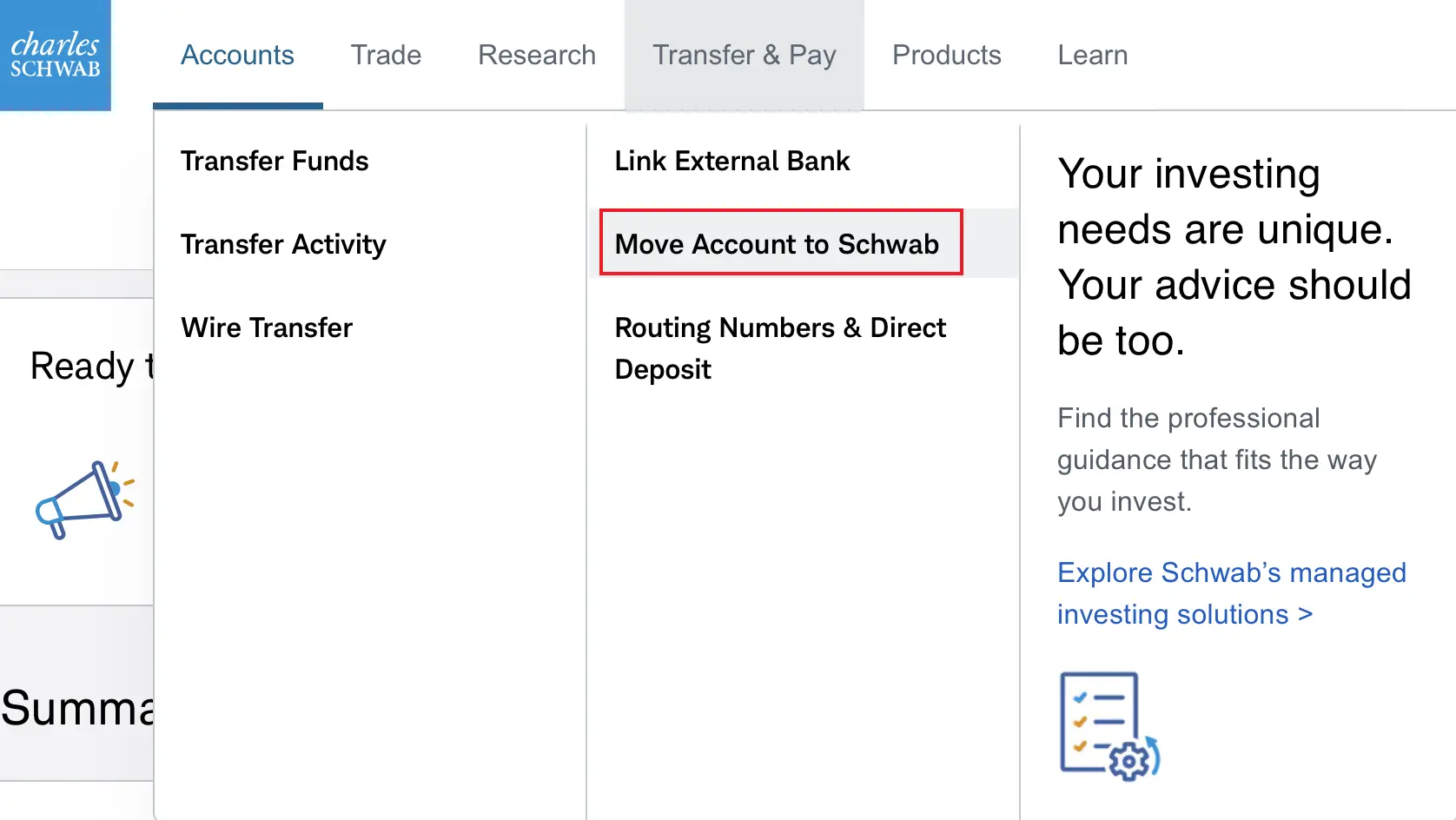
Task: Click the Summary heading behind menu
Action: click(x=77, y=708)
